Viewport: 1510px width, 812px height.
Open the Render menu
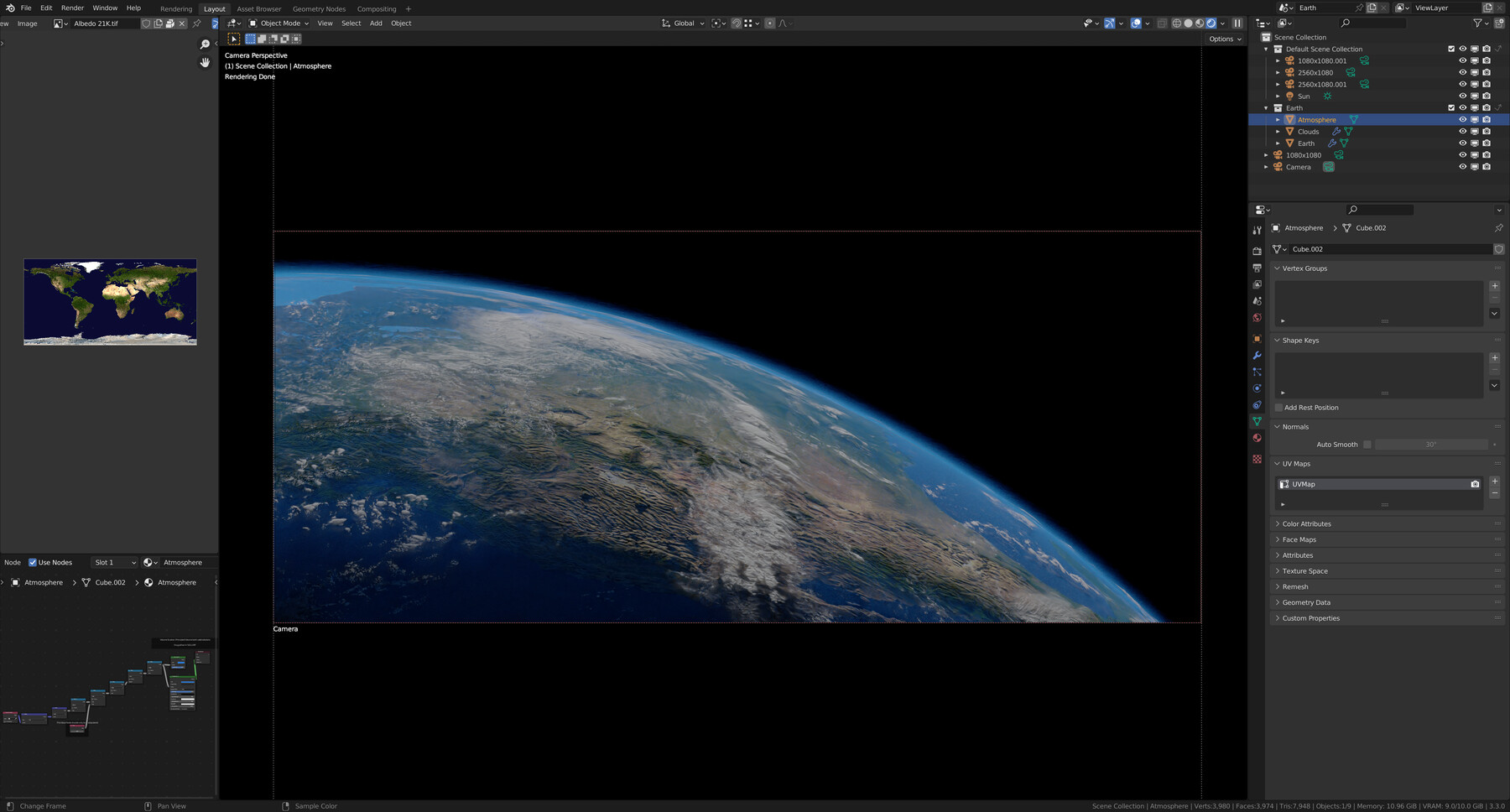72,8
